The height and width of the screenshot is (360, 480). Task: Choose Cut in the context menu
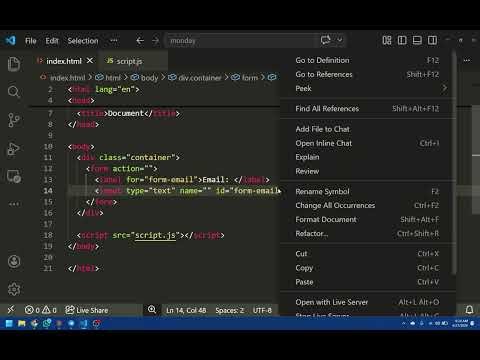point(367,254)
